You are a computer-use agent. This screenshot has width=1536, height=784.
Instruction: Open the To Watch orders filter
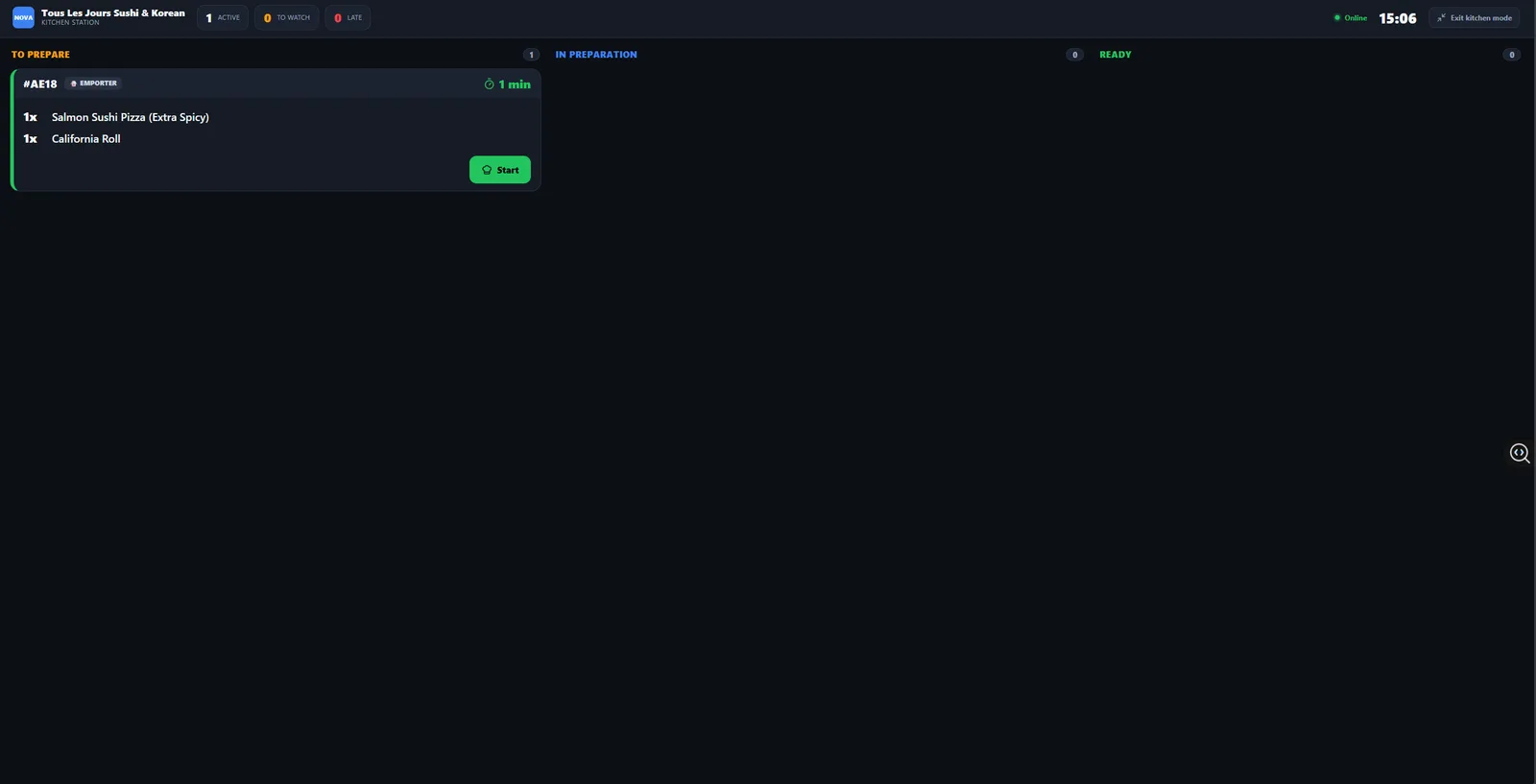pos(287,17)
